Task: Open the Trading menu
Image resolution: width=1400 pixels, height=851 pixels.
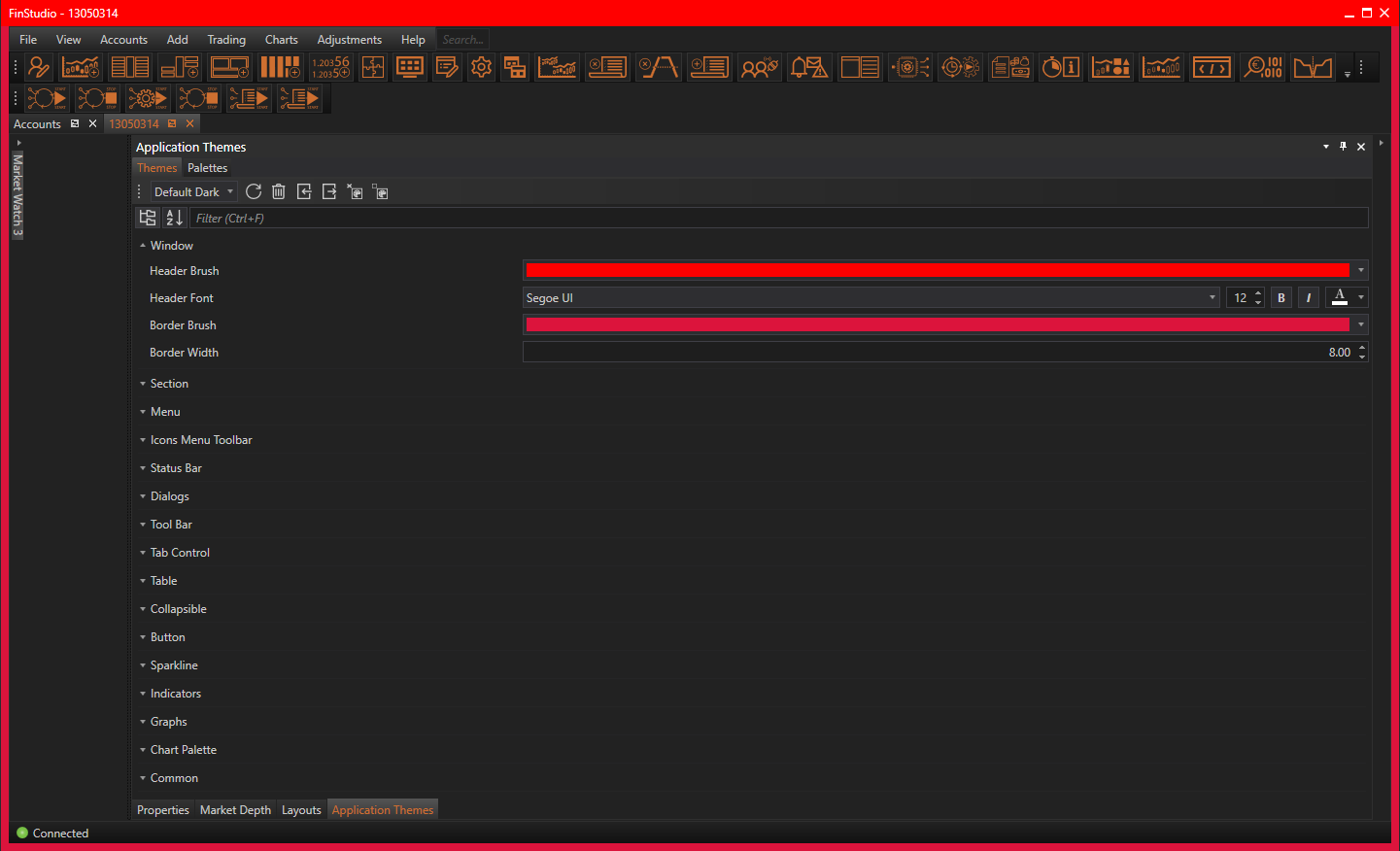Action: tap(226, 40)
